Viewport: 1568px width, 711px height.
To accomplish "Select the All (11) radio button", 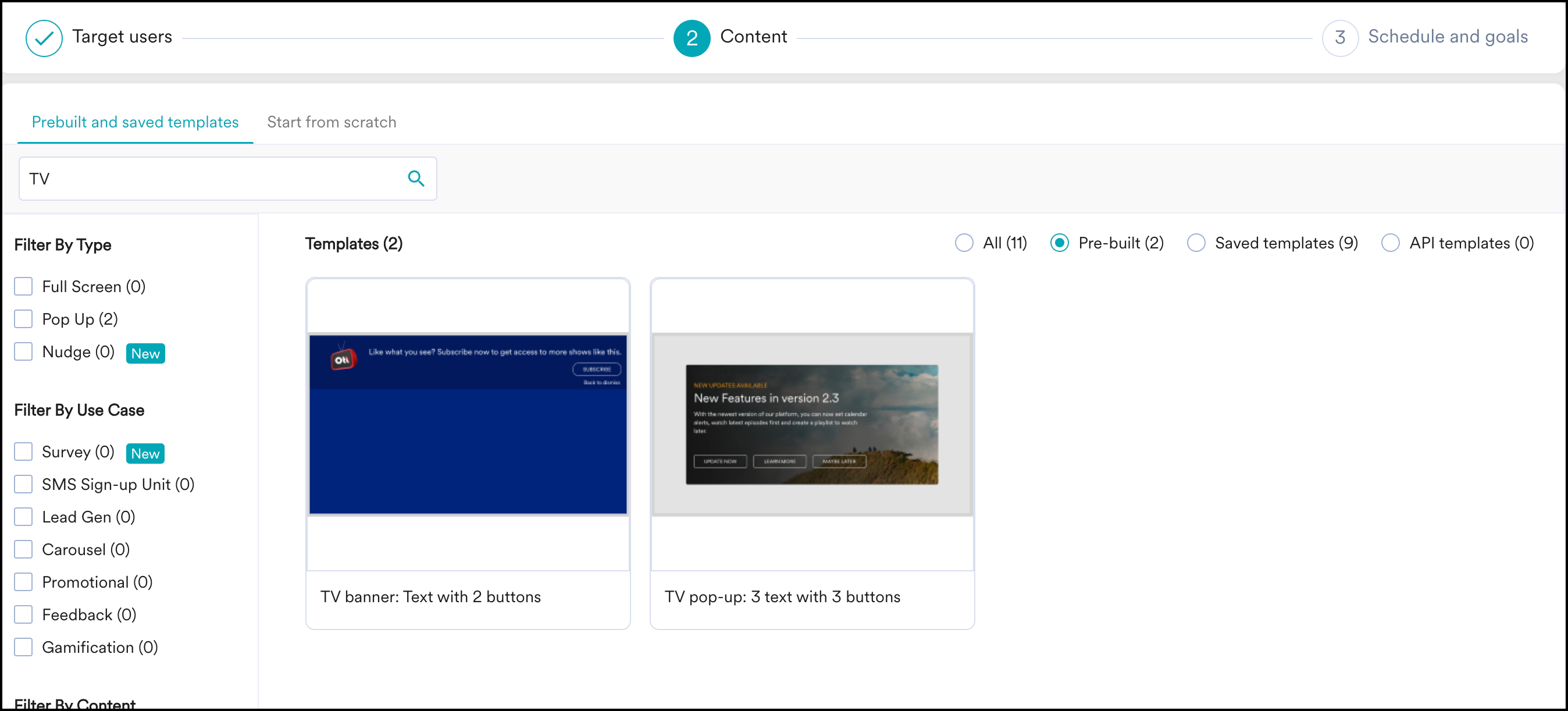I will coord(964,243).
